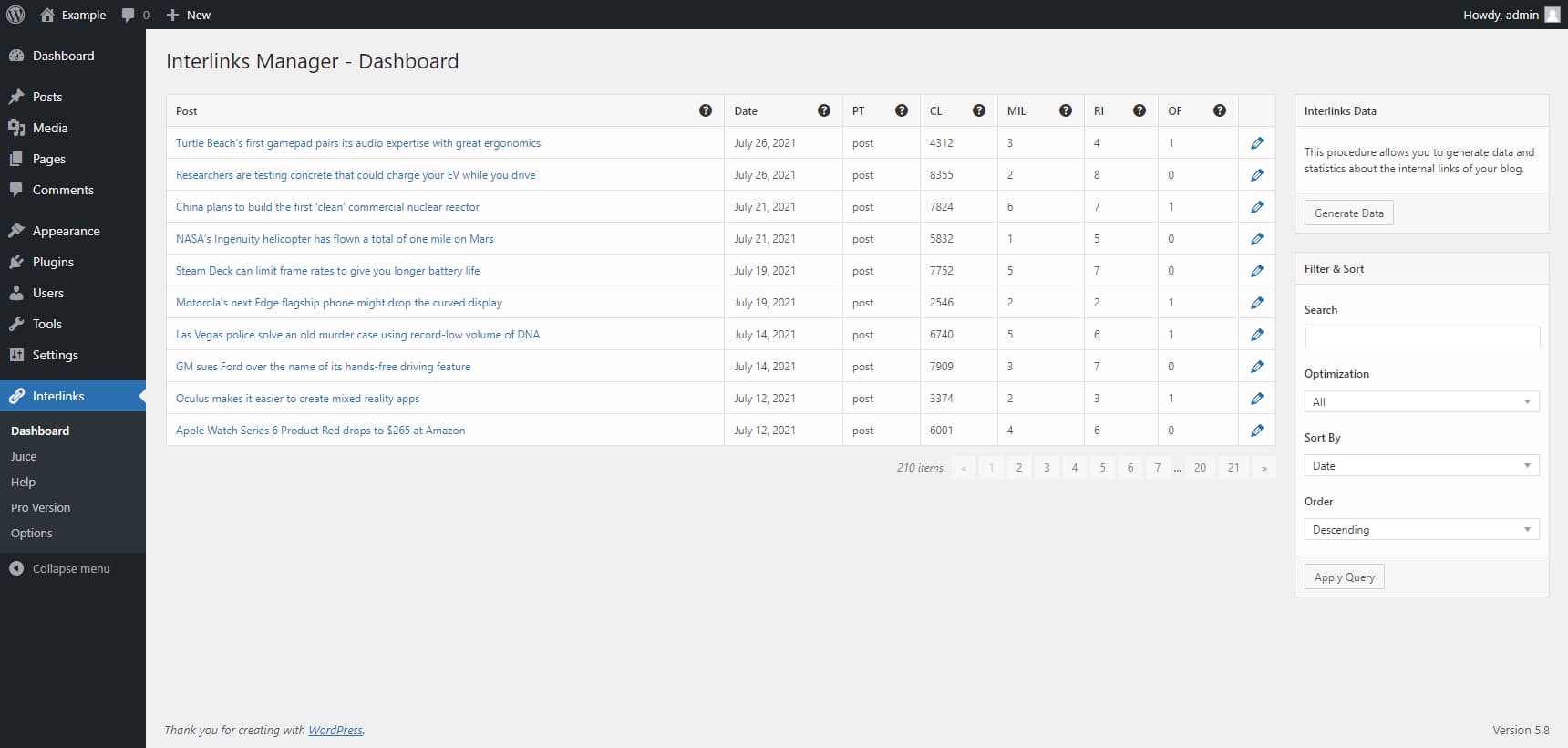
Task: Click the edit pencil for Apple Watch post
Action: 1257,431
